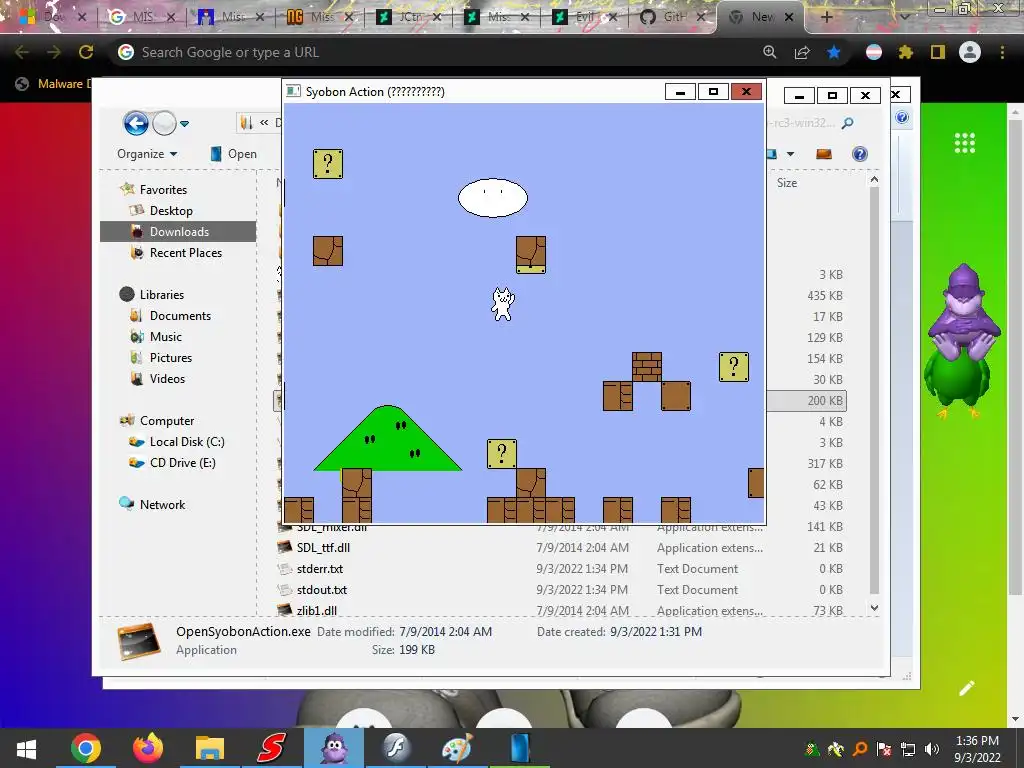This screenshot has height=768, width=1024.
Task: Click Chrome's back navigation arrow
Action: coord(22,52)
